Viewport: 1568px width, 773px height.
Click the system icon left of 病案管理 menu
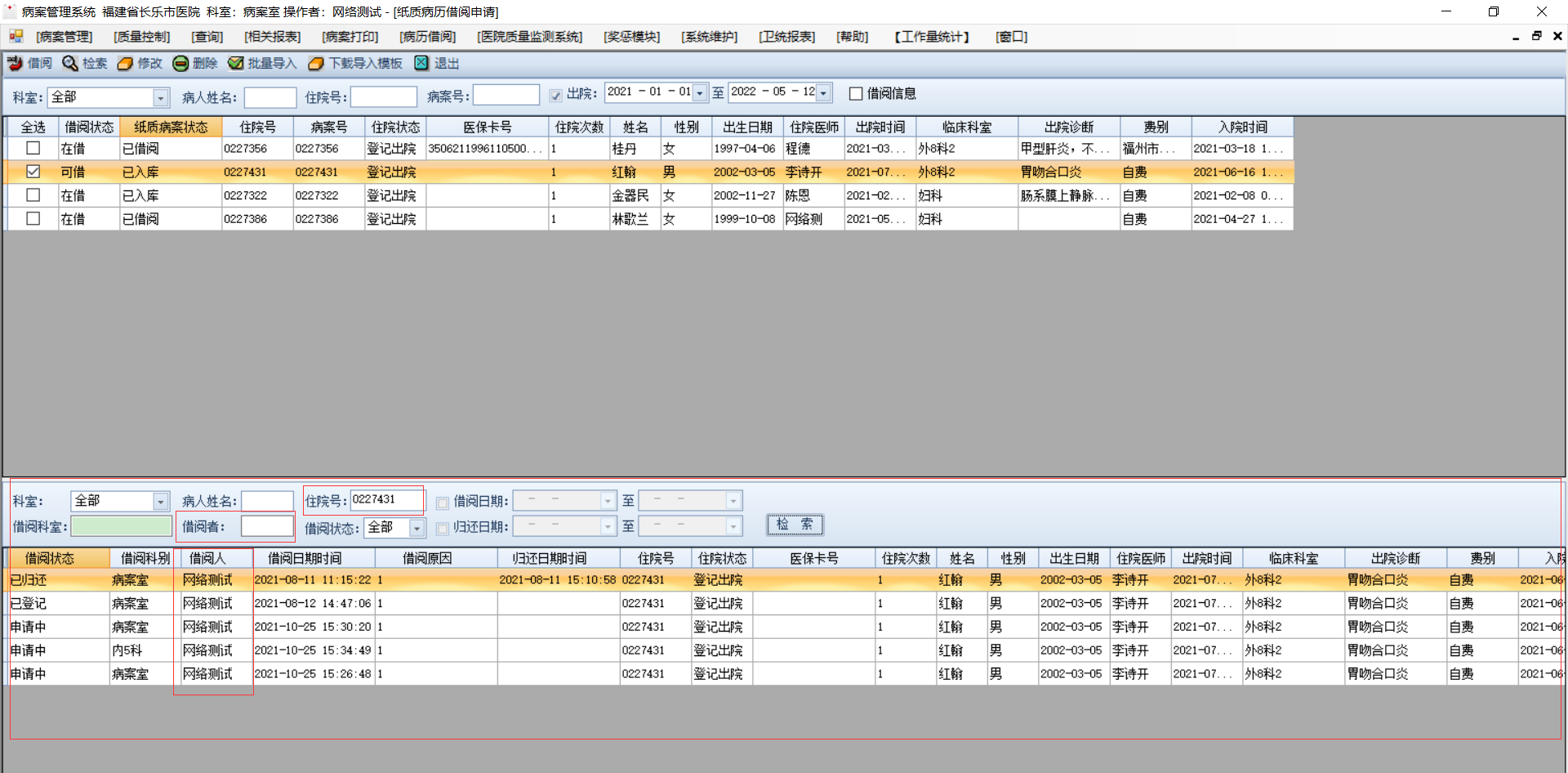[x=16, y=36]
